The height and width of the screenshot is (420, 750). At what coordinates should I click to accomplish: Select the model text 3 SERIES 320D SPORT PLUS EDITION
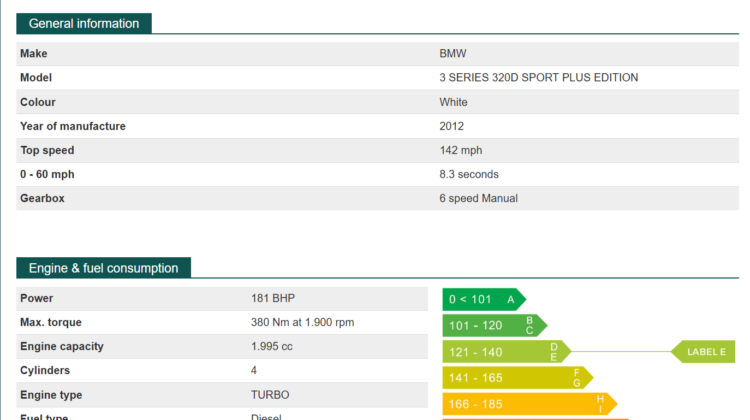[539, 77]
